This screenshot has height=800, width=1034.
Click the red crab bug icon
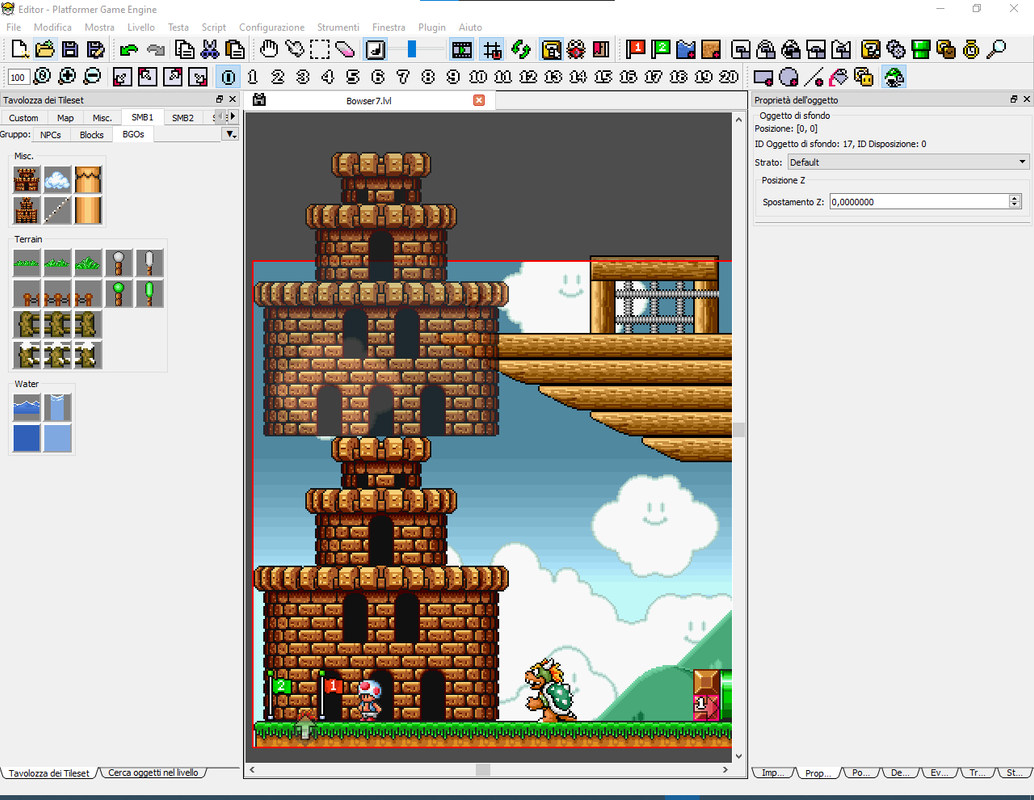coord(576,49)
